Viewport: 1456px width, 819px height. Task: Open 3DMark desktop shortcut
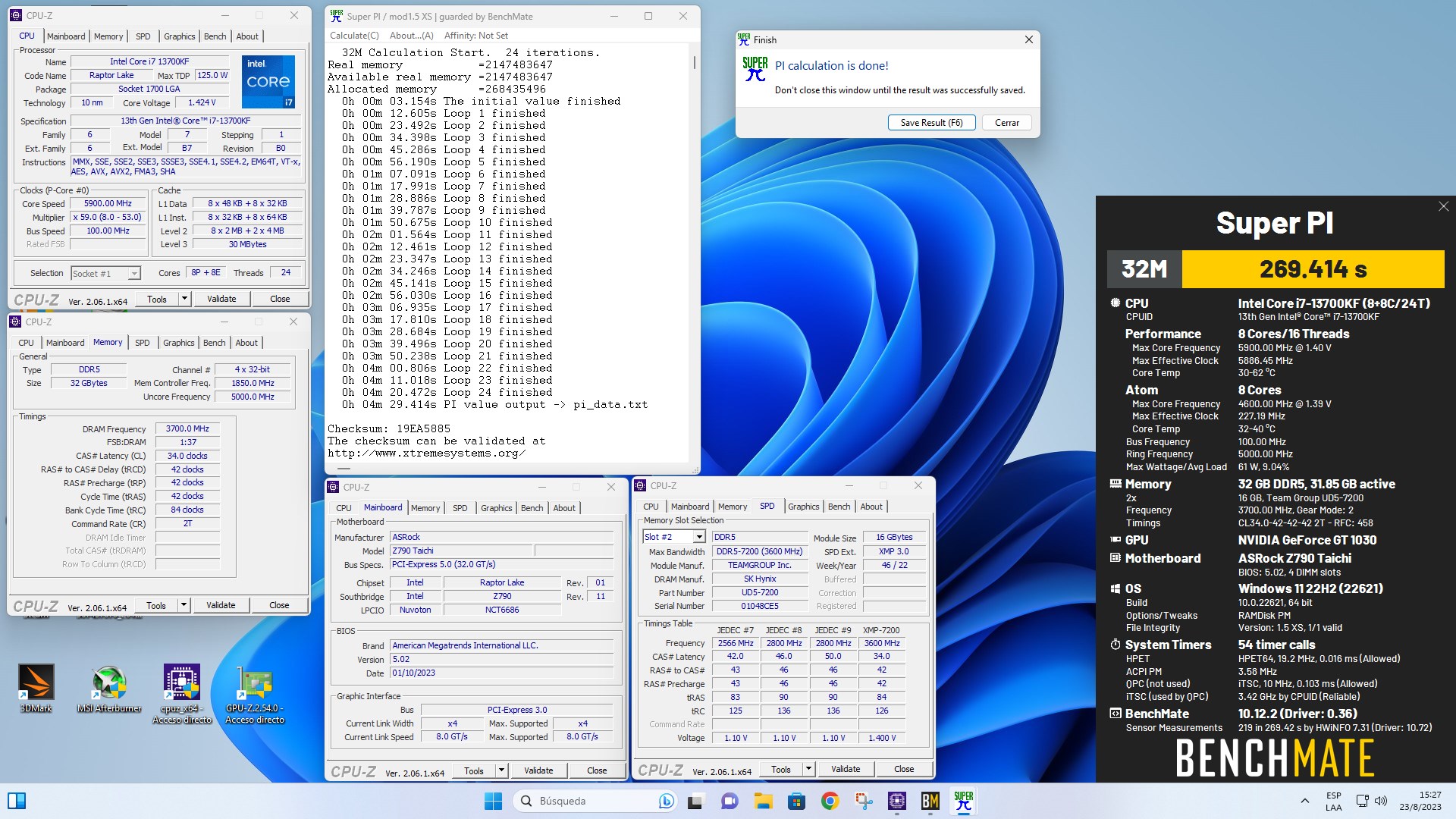[36, 689]
